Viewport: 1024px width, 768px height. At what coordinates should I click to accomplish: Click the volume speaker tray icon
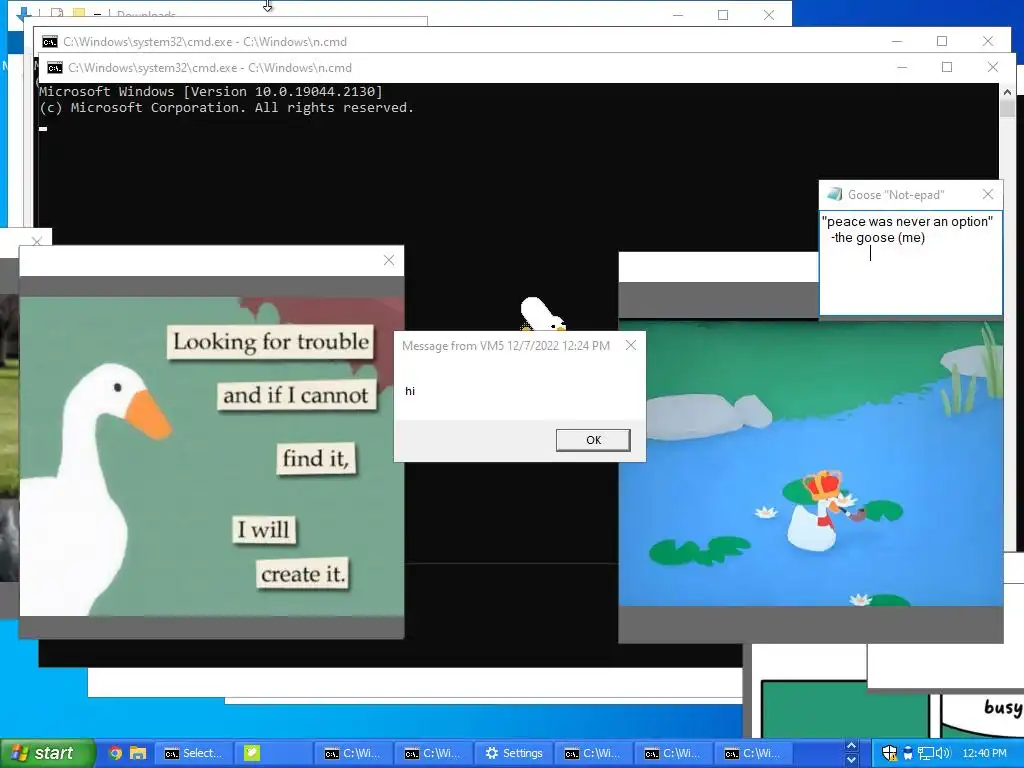pos(943,753)
